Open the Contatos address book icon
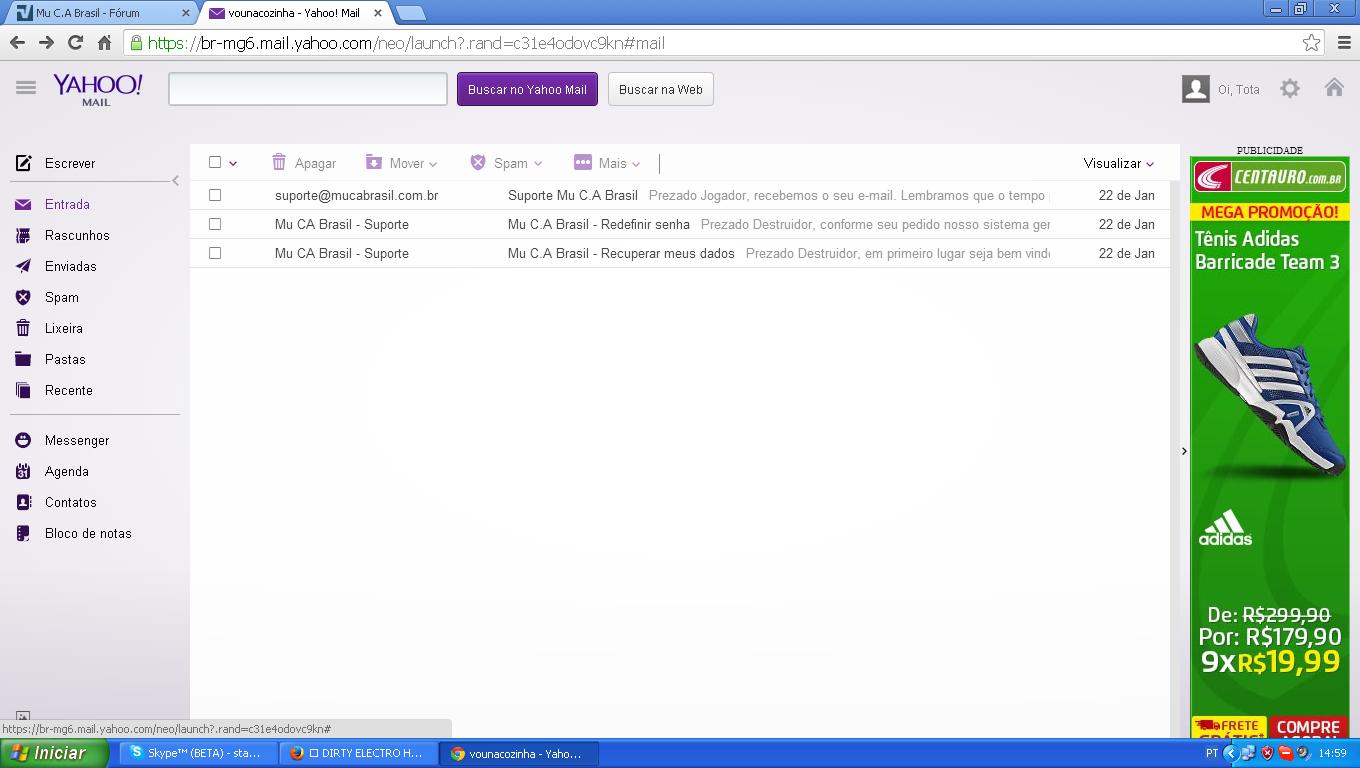The width and height of the screenshot is (1360, 768). coord(23,502)
